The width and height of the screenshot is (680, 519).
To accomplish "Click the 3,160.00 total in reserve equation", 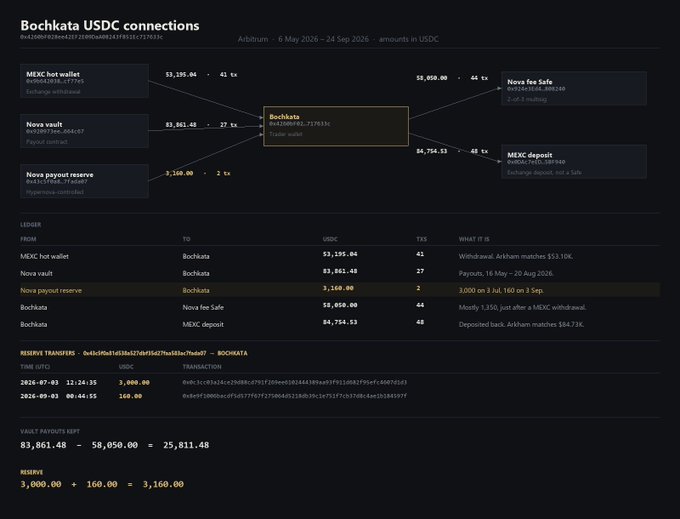I will pyautogui.click(x=163, y=484).
